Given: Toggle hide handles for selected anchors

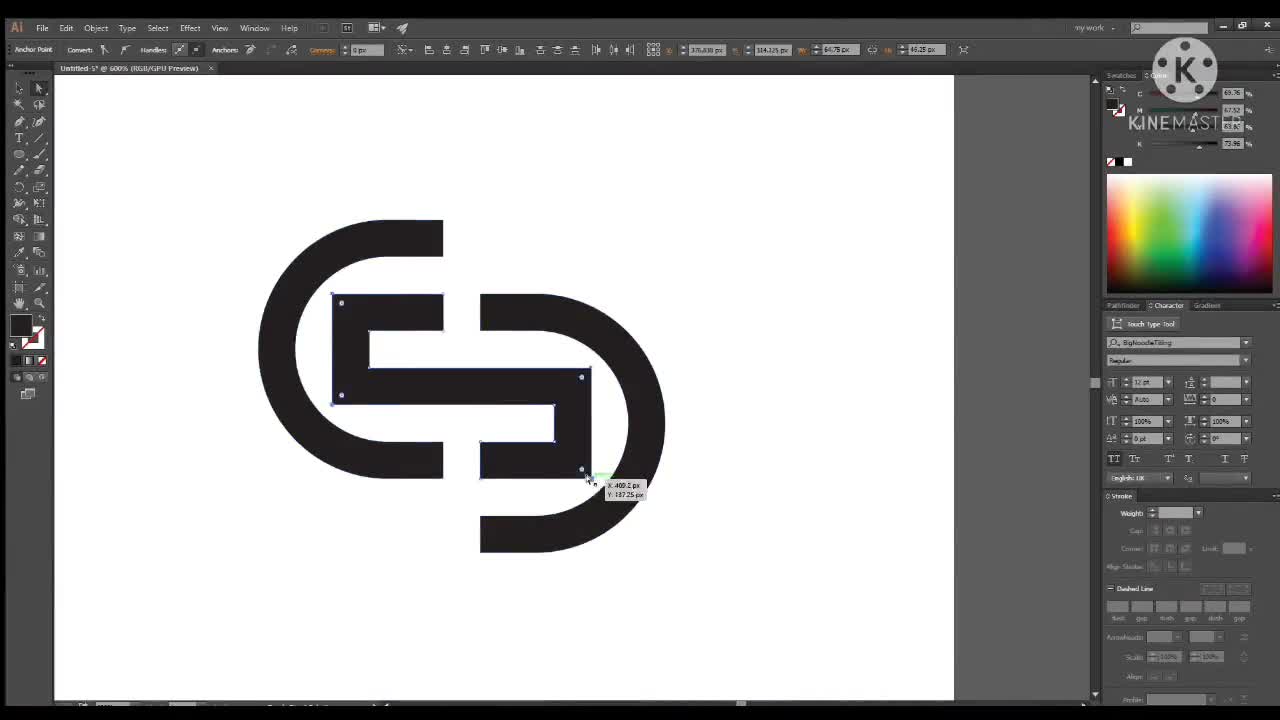Looking at the screenshot, I should pyautogui.click(x=195, y=49).
